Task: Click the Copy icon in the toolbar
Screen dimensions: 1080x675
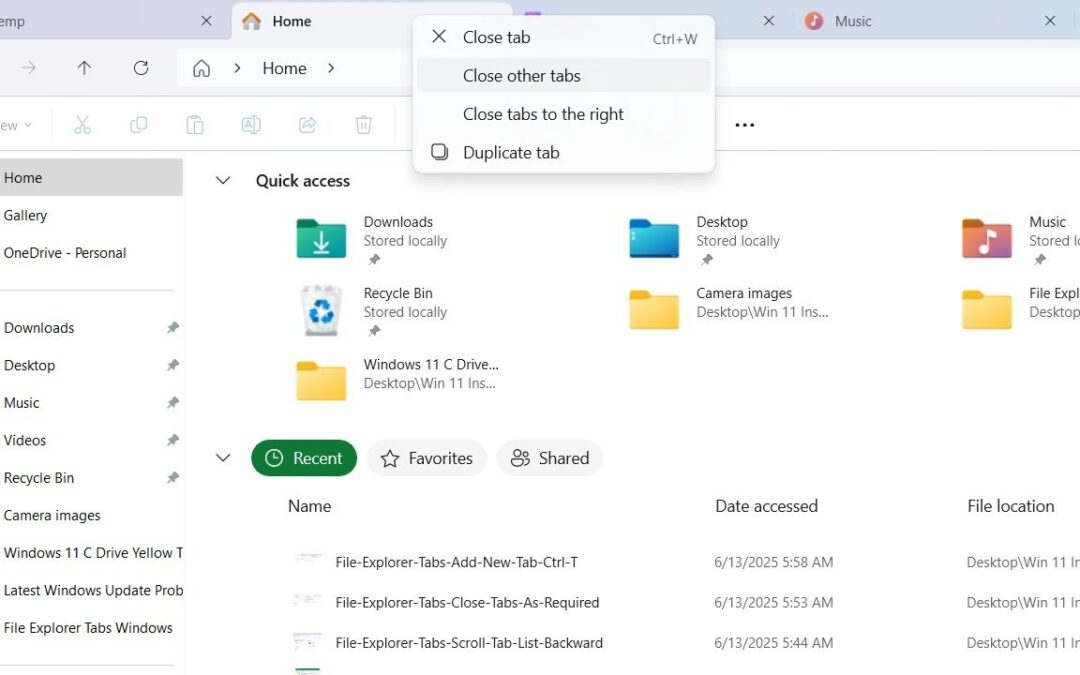Action: tap(138, 124)
